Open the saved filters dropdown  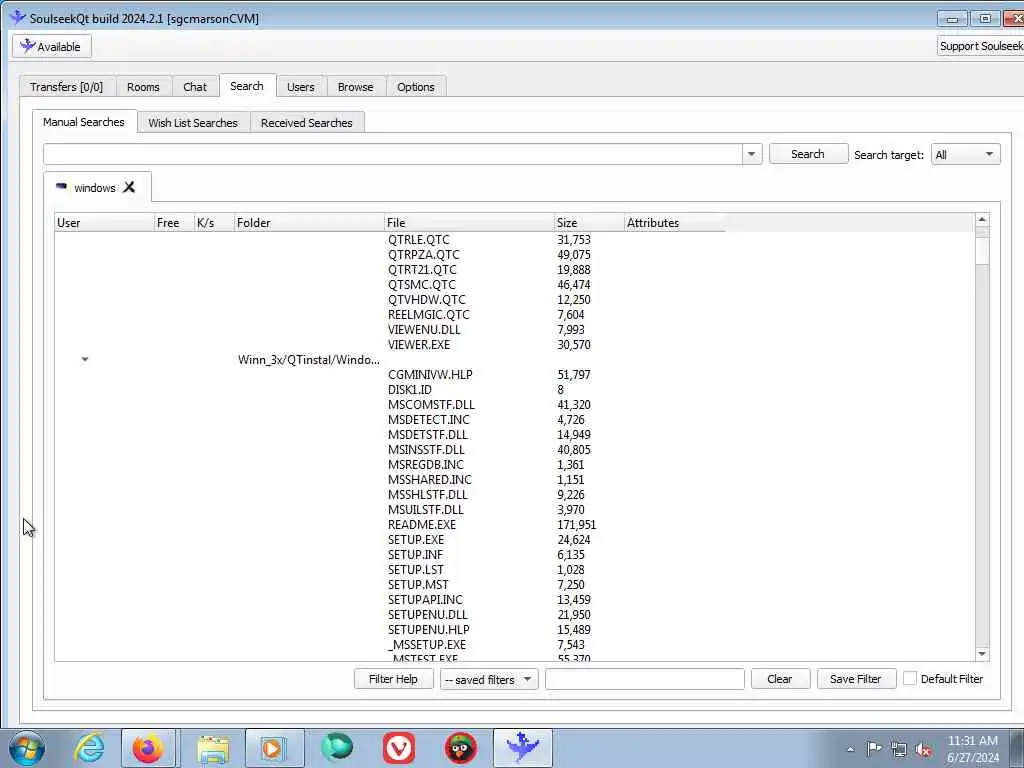pyautogui.click(x=488, y=679)
